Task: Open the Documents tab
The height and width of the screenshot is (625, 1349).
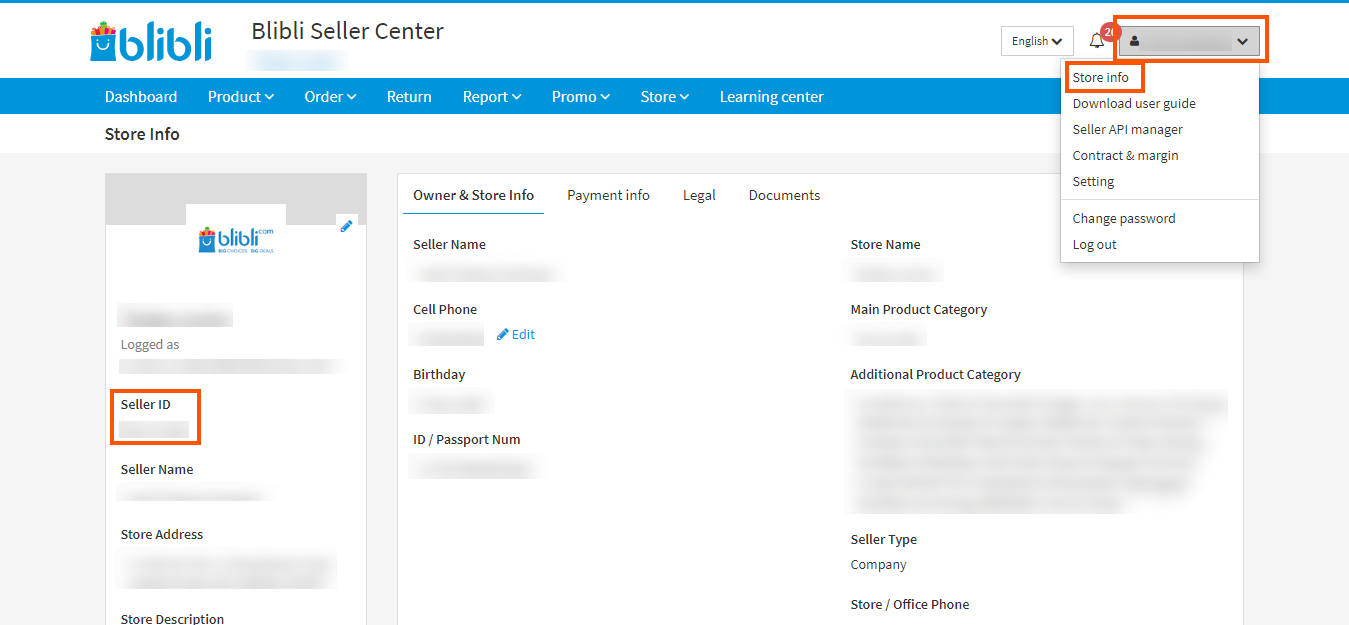Action: click(784, 195)
